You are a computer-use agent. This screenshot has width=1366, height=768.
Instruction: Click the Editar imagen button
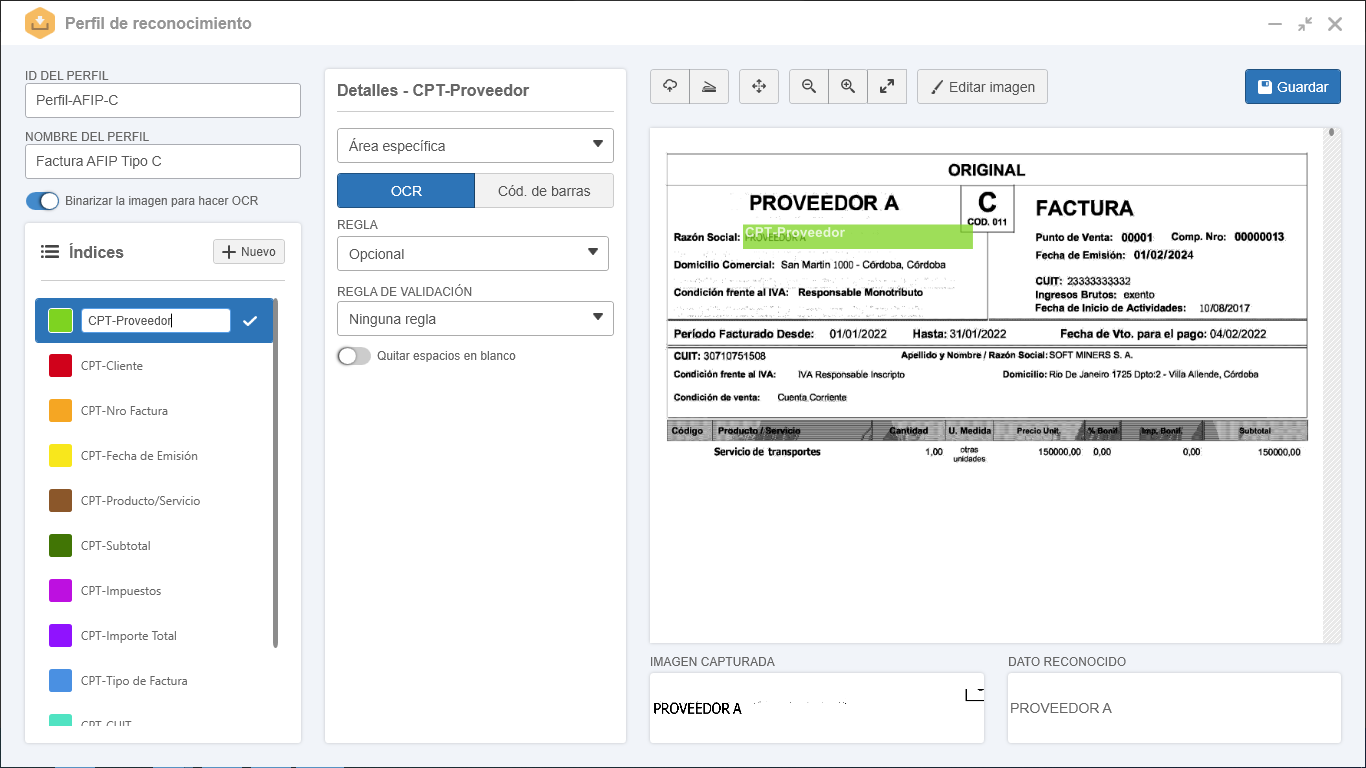point(982,87)
